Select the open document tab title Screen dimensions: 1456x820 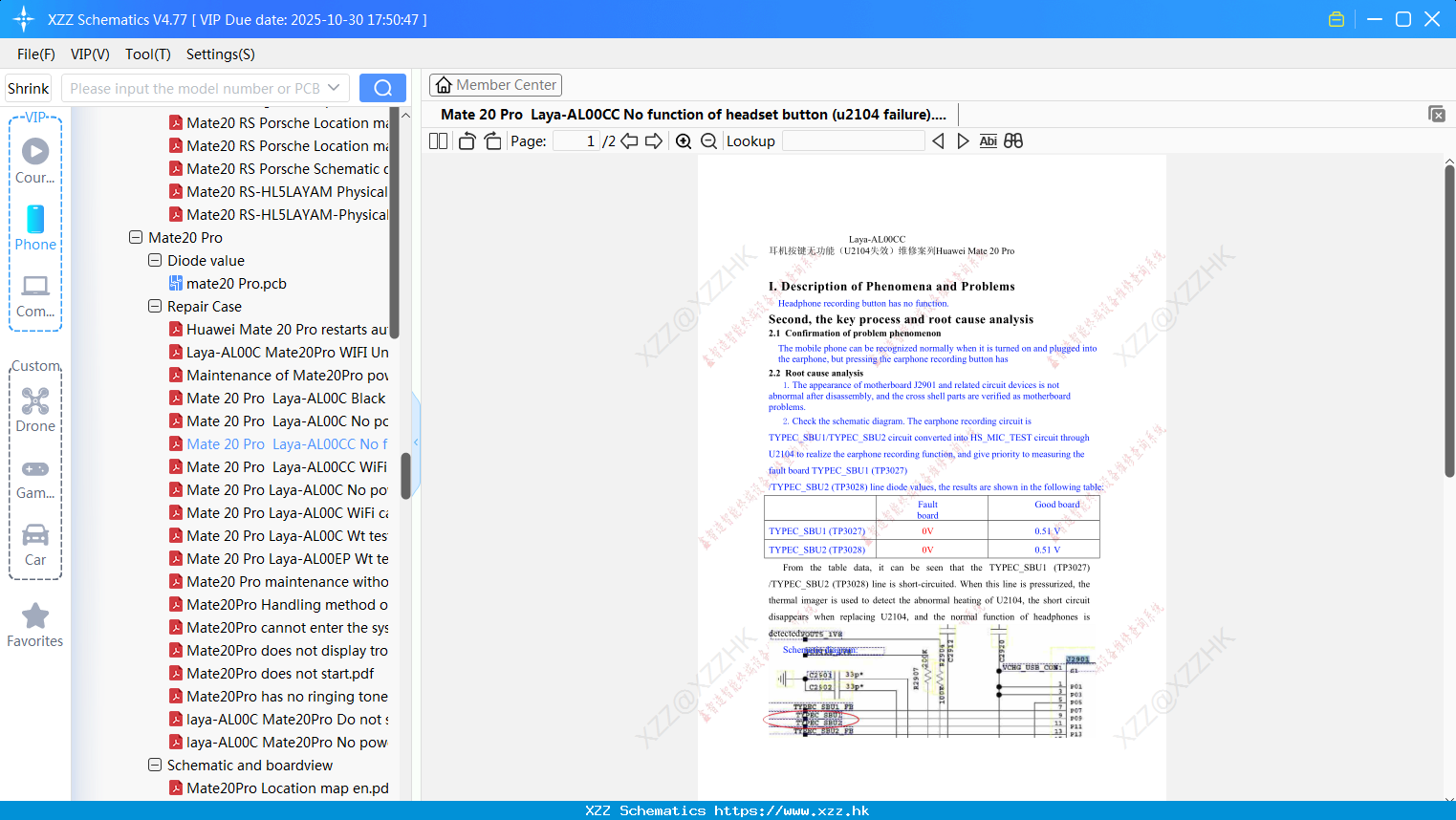click(x=693, y=115)
